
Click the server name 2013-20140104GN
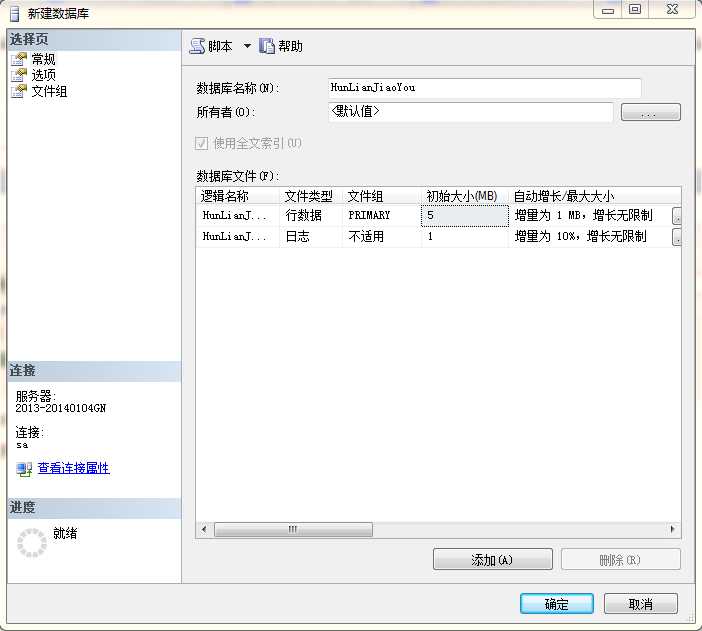pos(60,408)
